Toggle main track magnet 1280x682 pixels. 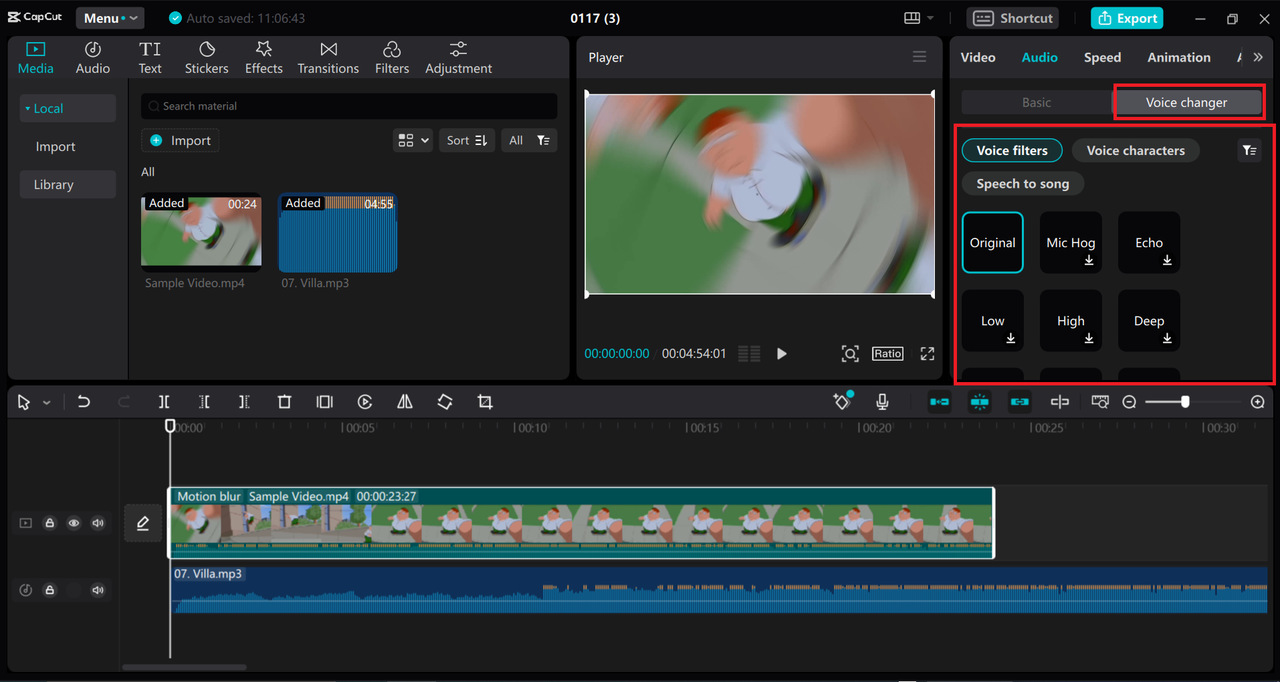(x=939, y=402)
